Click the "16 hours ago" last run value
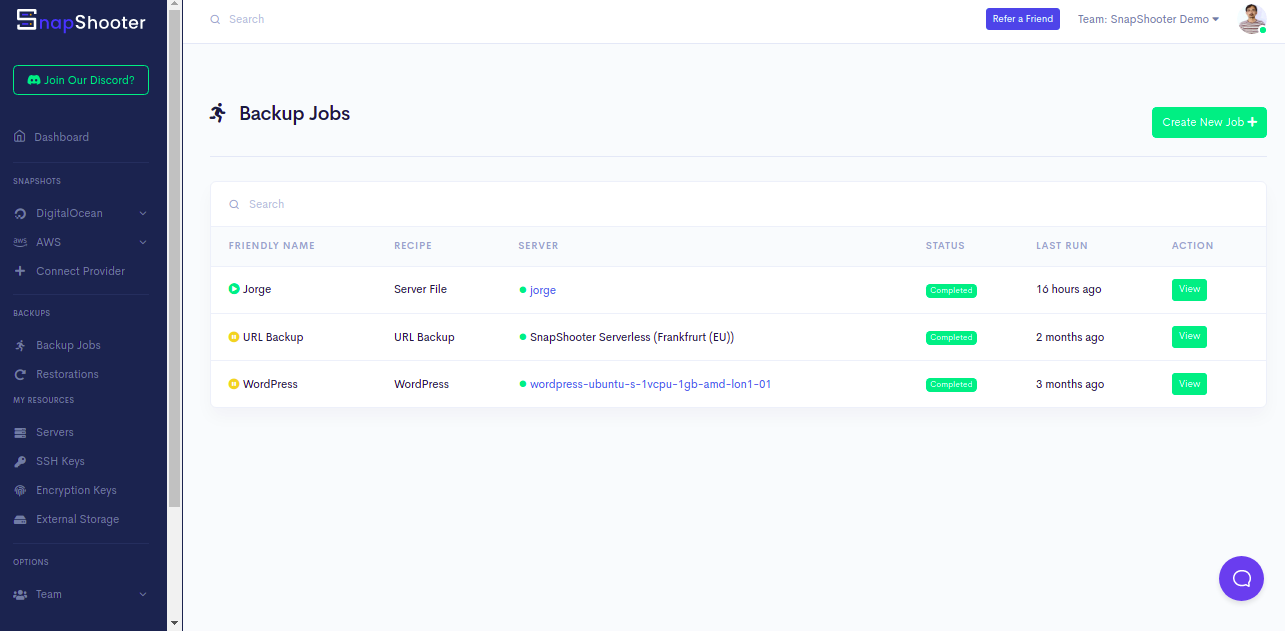The width and height of the screenshot is (1285, 631). tap(1068, 289)
